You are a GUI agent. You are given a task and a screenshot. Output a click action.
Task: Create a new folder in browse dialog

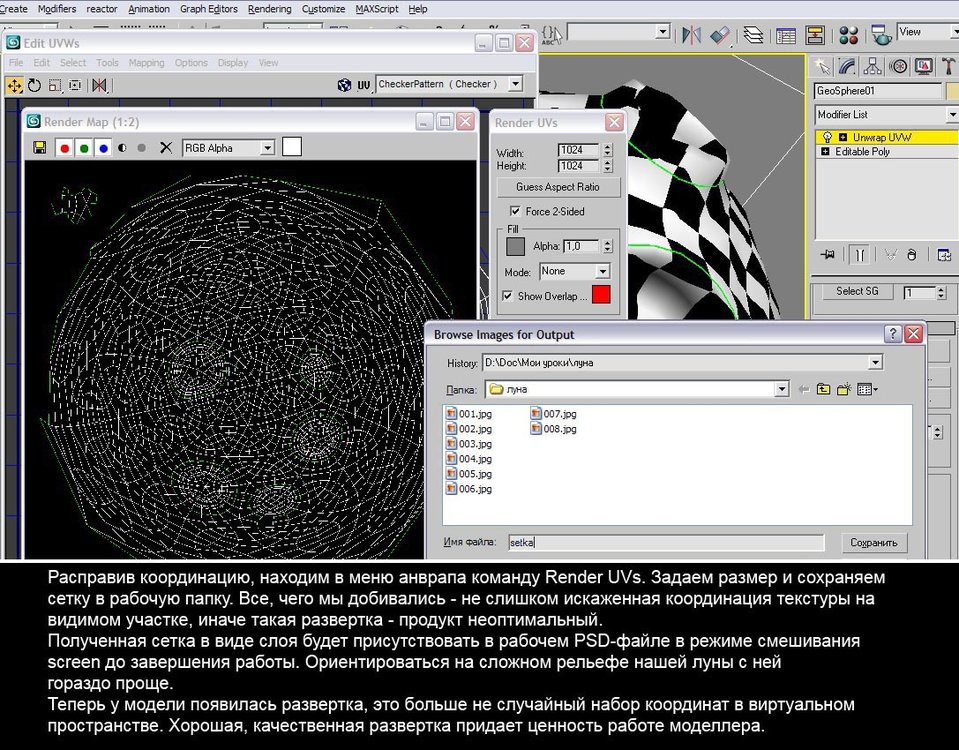pyautogui.click(x=843, y=389)
